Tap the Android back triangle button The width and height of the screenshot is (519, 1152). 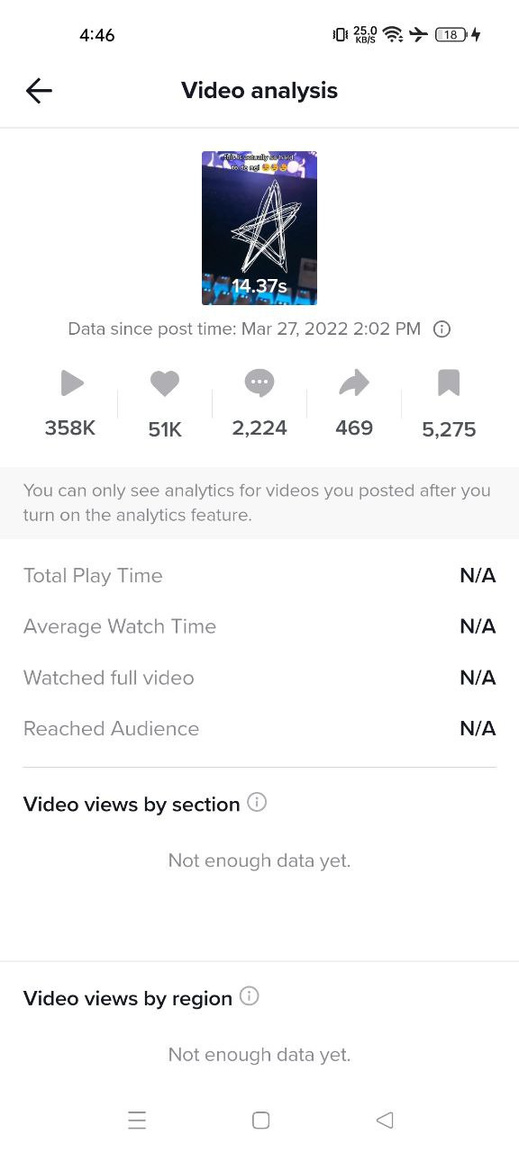pyautogui.click(x=384, y=1120)
